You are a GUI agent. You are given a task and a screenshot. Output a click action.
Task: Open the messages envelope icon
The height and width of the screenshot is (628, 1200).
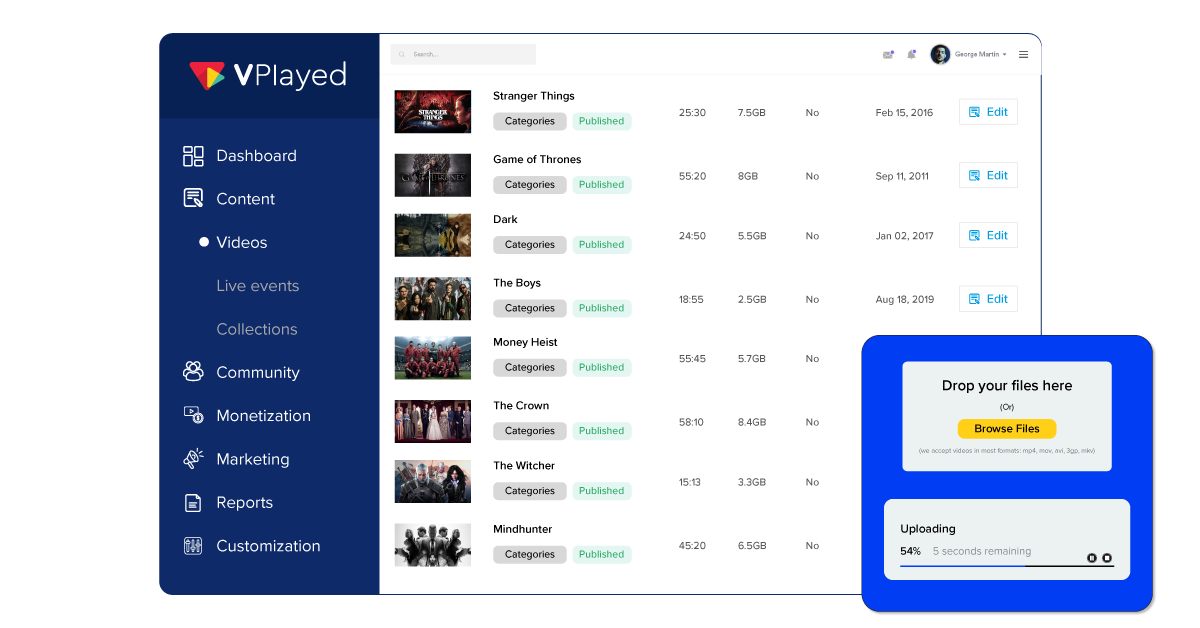[x=888, y=54]
